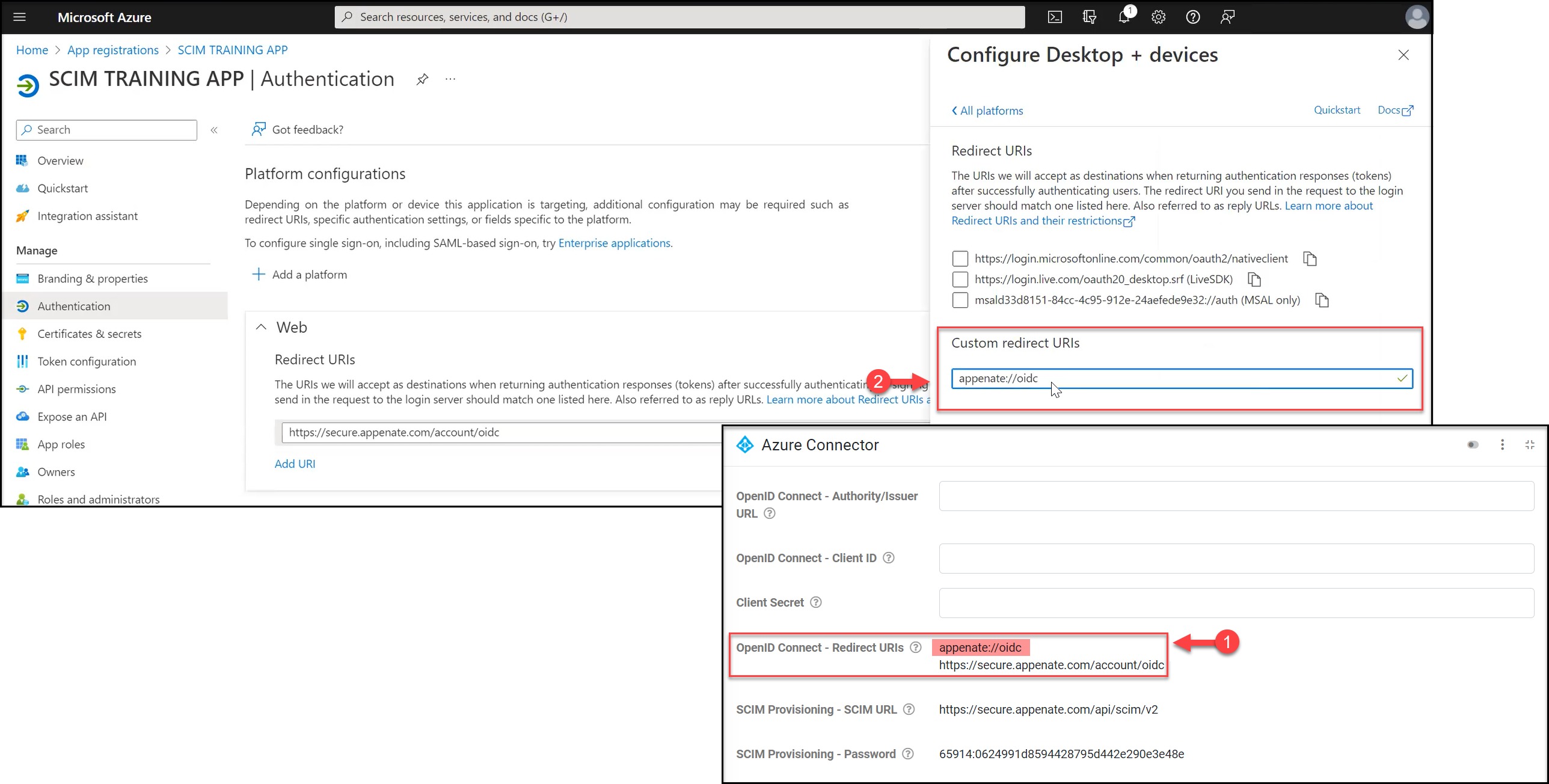Viewport: 1549px width, 784px height.
Task: Copy the MSAL only redirect URI
Action: coord(1322,300)
